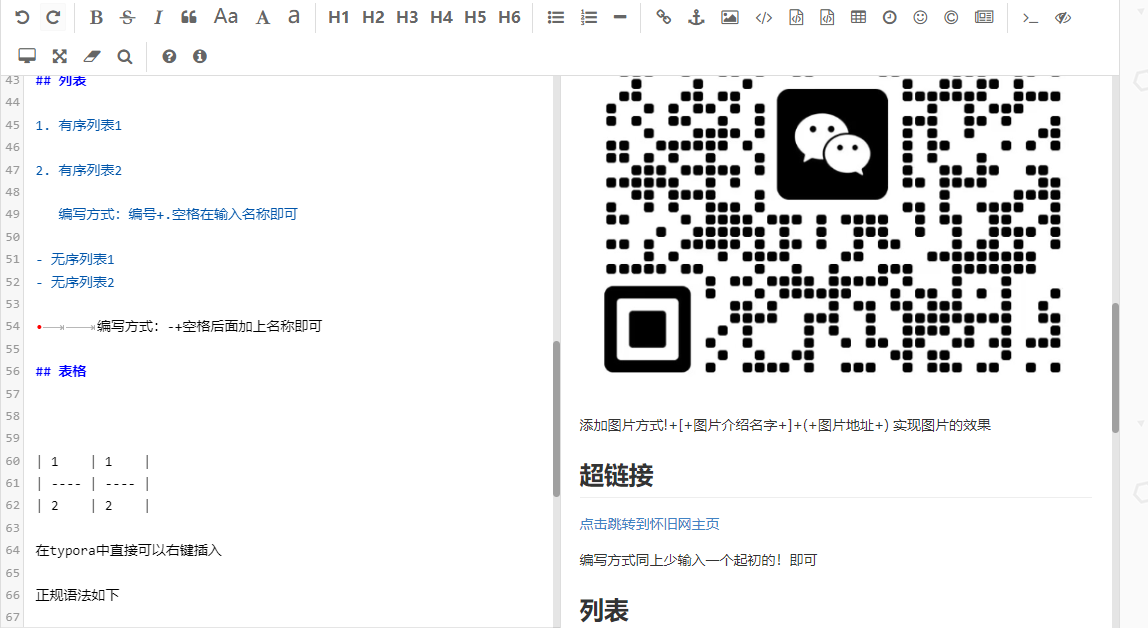
Task: Insert a reference link with anchor icon
Action: pyautogui.click(x=696, y=17)
